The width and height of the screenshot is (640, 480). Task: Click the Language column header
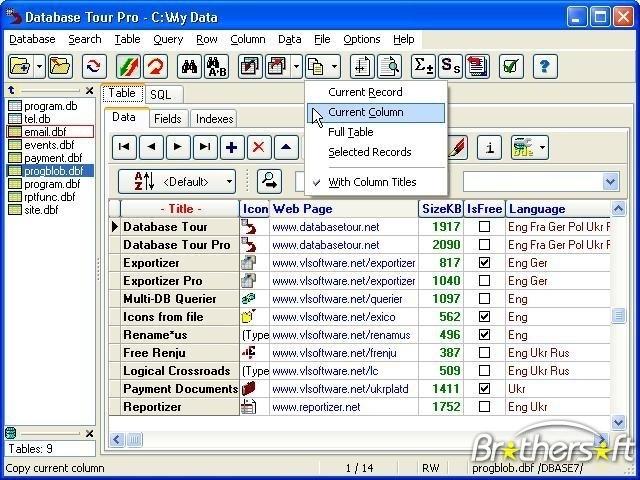558,209
